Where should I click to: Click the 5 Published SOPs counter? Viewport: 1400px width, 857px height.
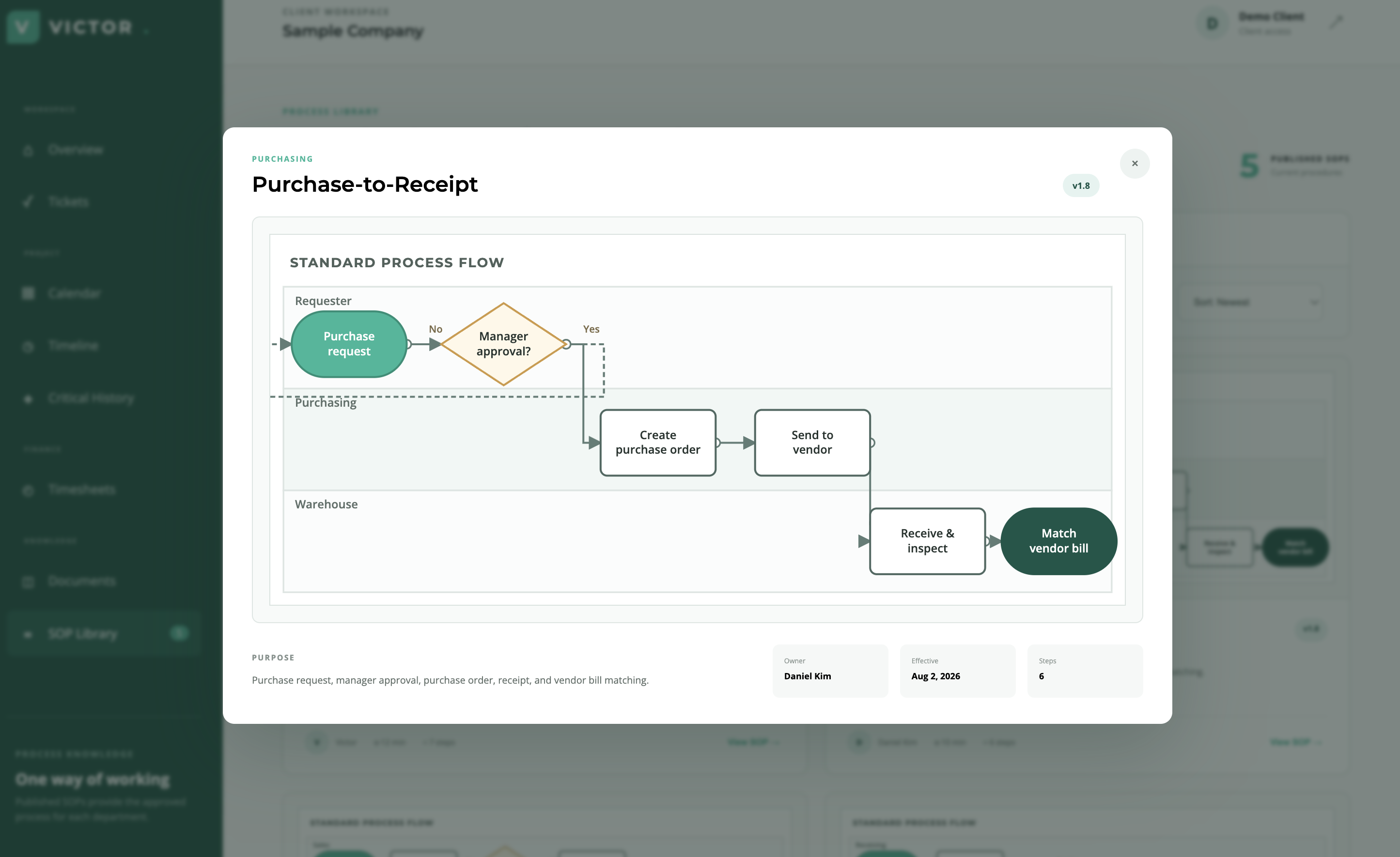coord(1294,165)
